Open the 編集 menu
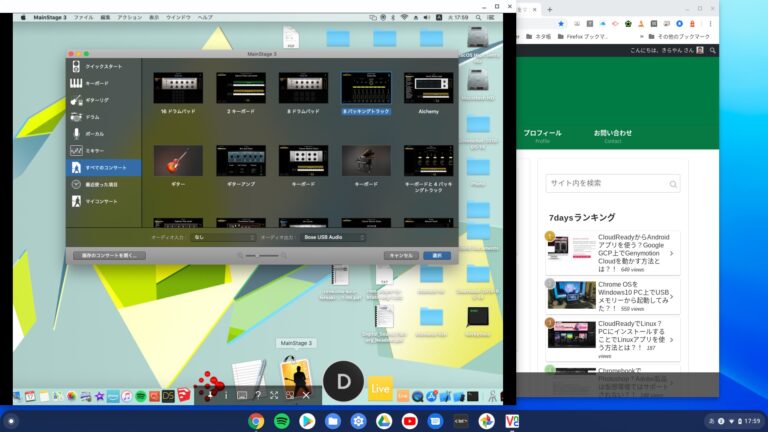768x432 pixels. point(105,18)
